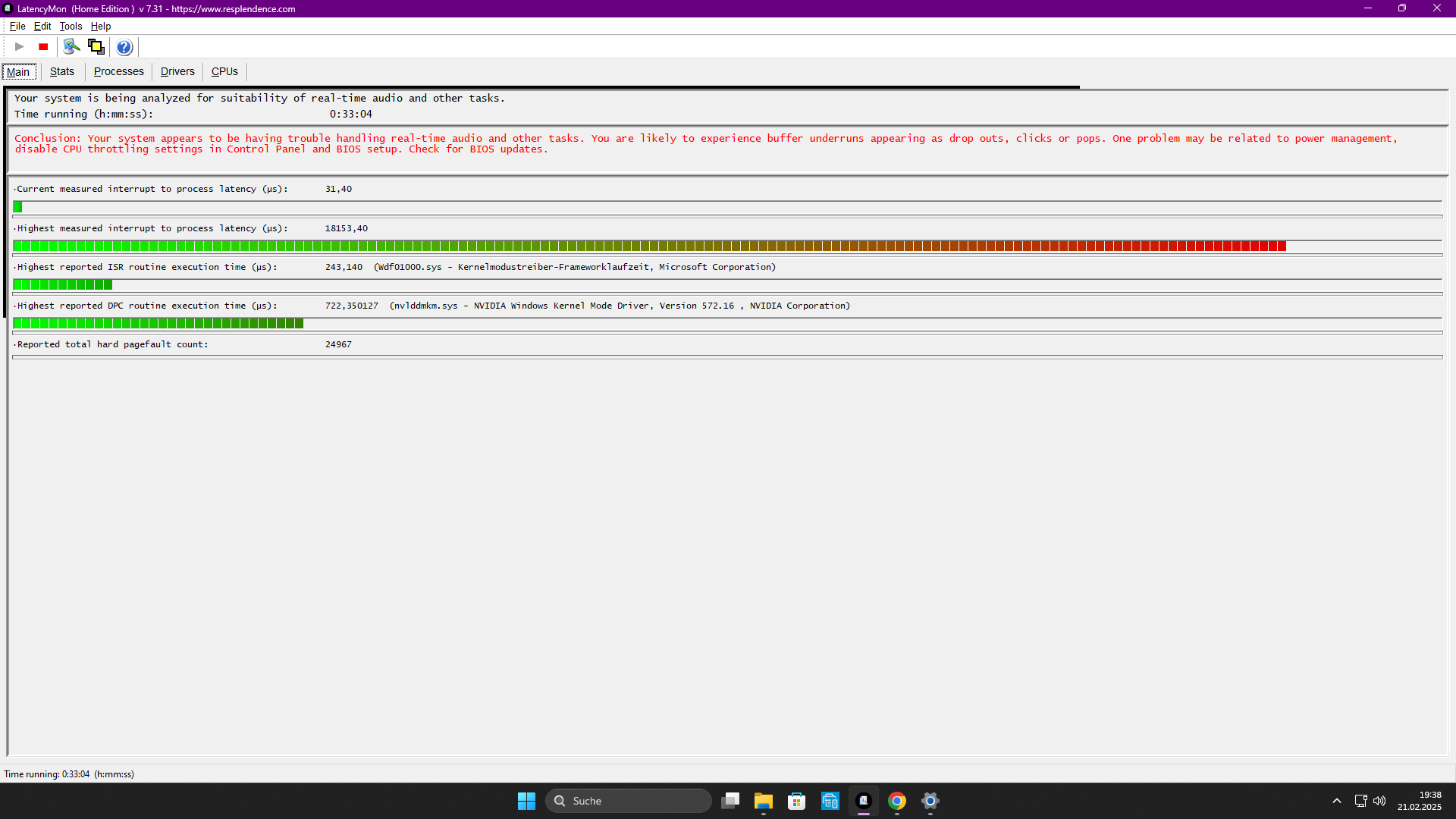Open File Explorer from the taskbar

[763, 801]
